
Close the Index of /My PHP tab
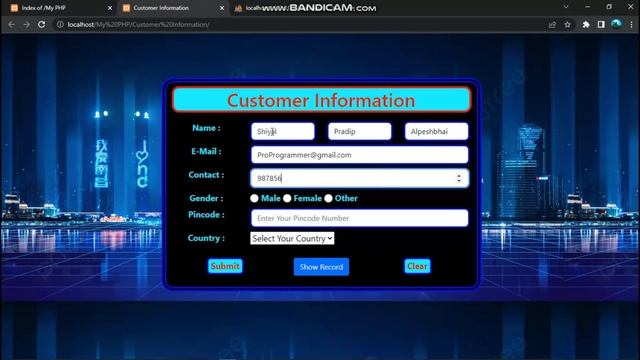tap(110, 8)
